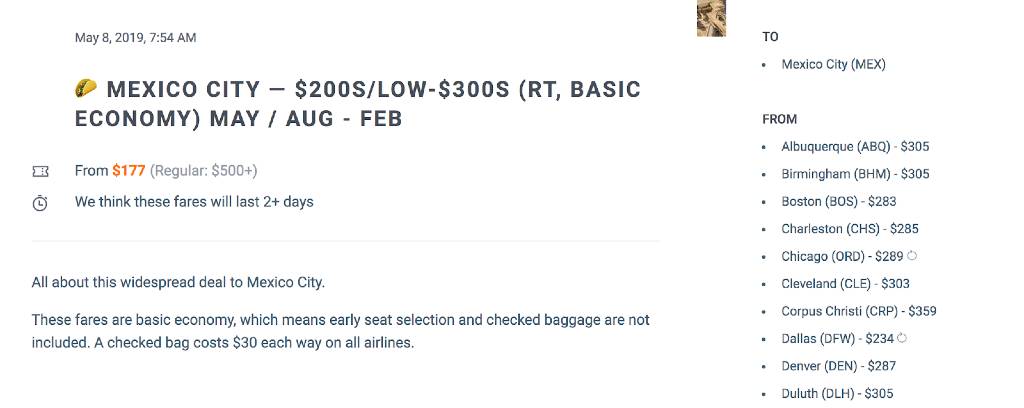Select the Albuquerque (ABQ) - $305 fare
Viewport: 1024px width, 408px height.
[855, 146]
